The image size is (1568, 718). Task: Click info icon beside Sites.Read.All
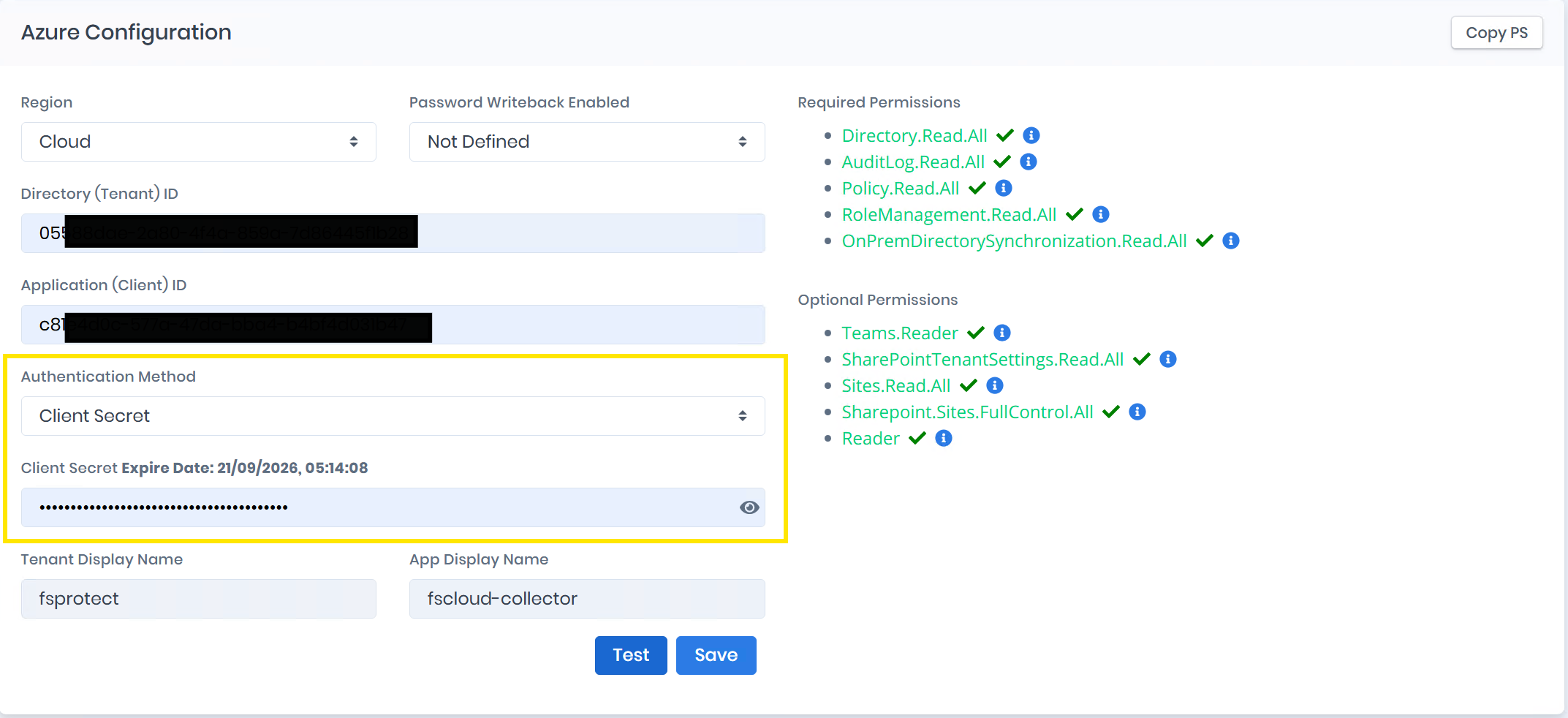pos(994,385)
